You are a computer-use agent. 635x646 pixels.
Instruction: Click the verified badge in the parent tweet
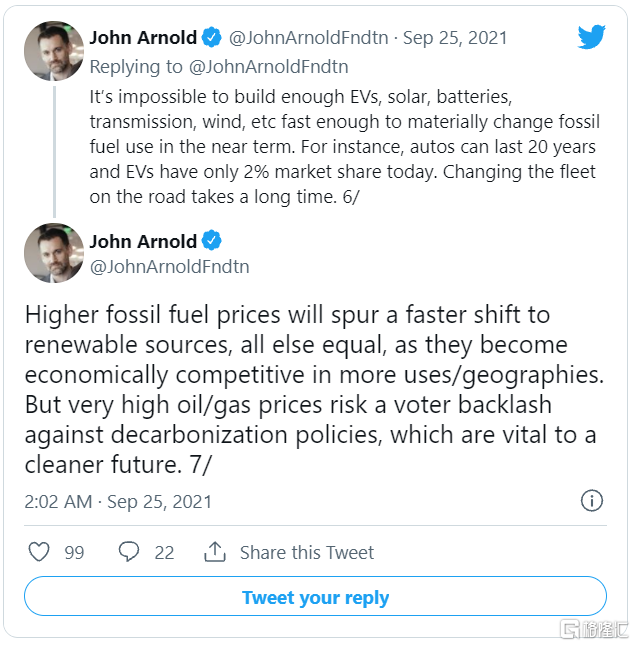pos(212,38)
